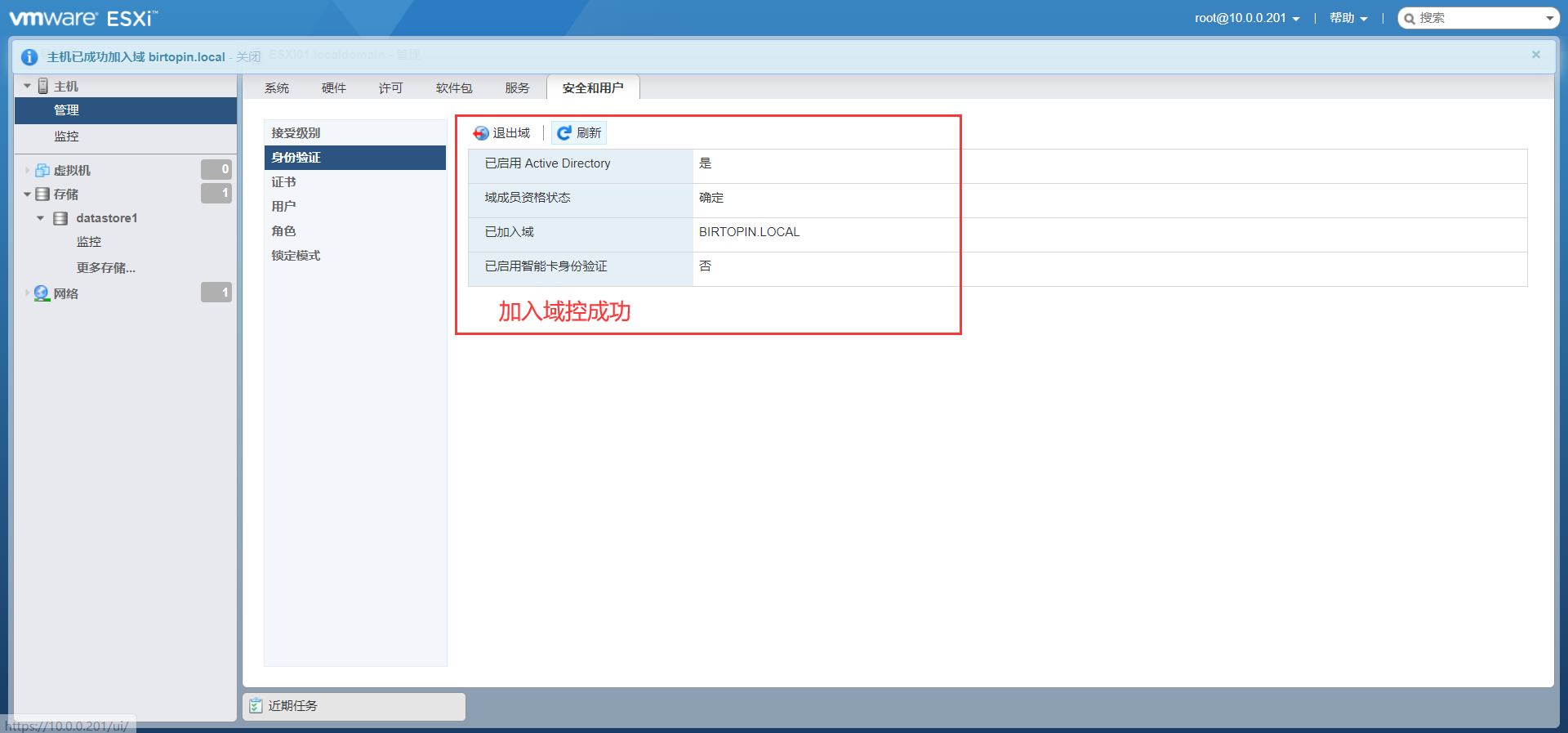Click the 虚拟机 count badge 0
Viewport: 1568px width, 733px height.
216,169
